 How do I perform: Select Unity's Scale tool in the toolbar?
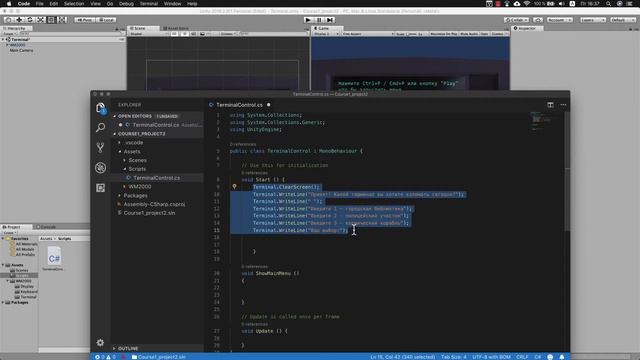[x=40, y=20]
